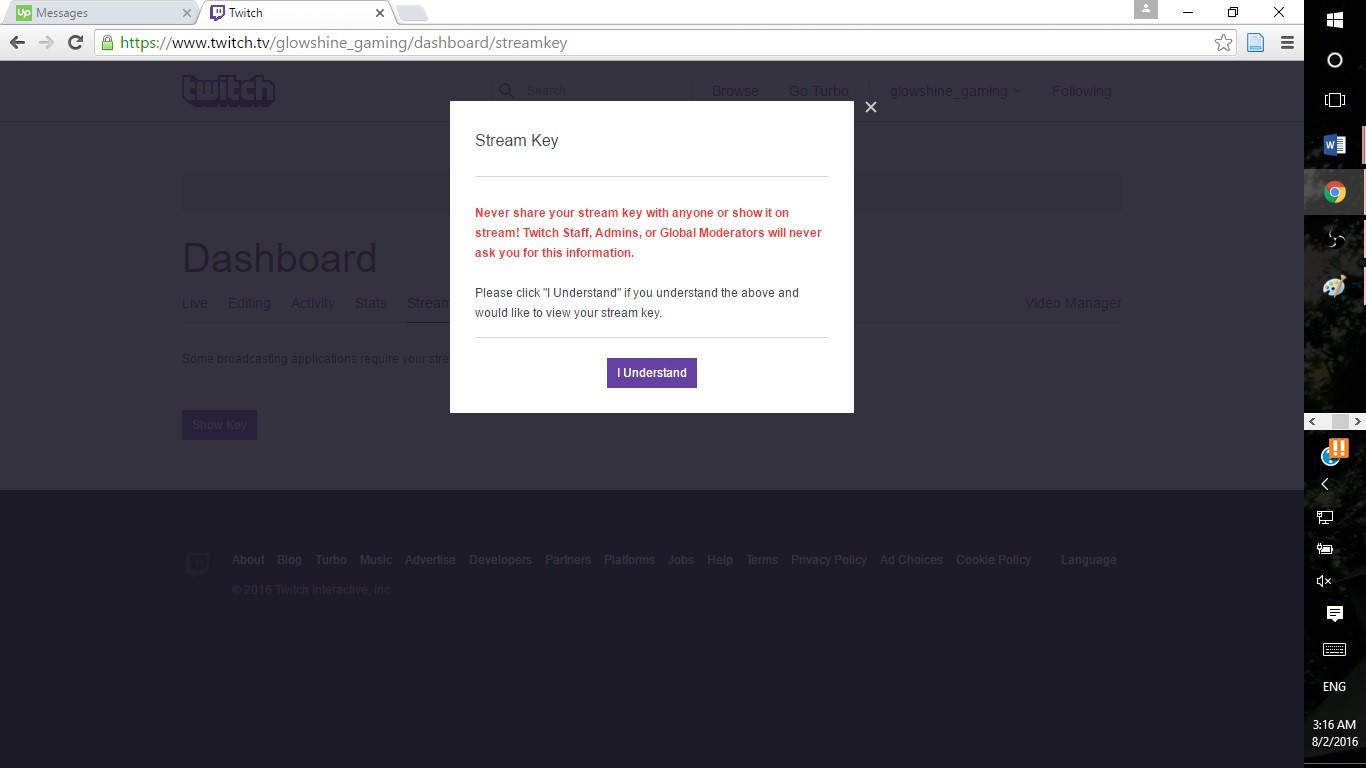Open the Windows Start menu
The height and width of the screenshot is (768, 1366).
[x=1335, y=20]
